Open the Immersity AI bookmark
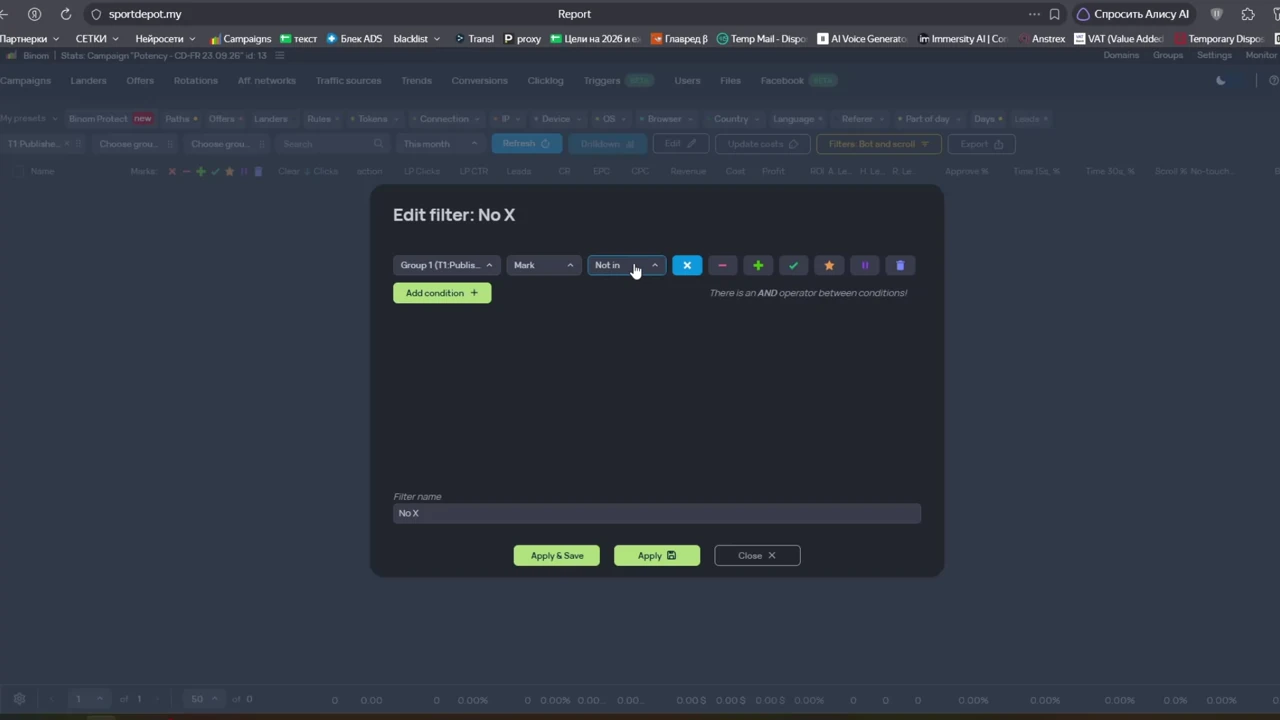This screenshot has height=720, width=1280. click(x=961, y=39)
